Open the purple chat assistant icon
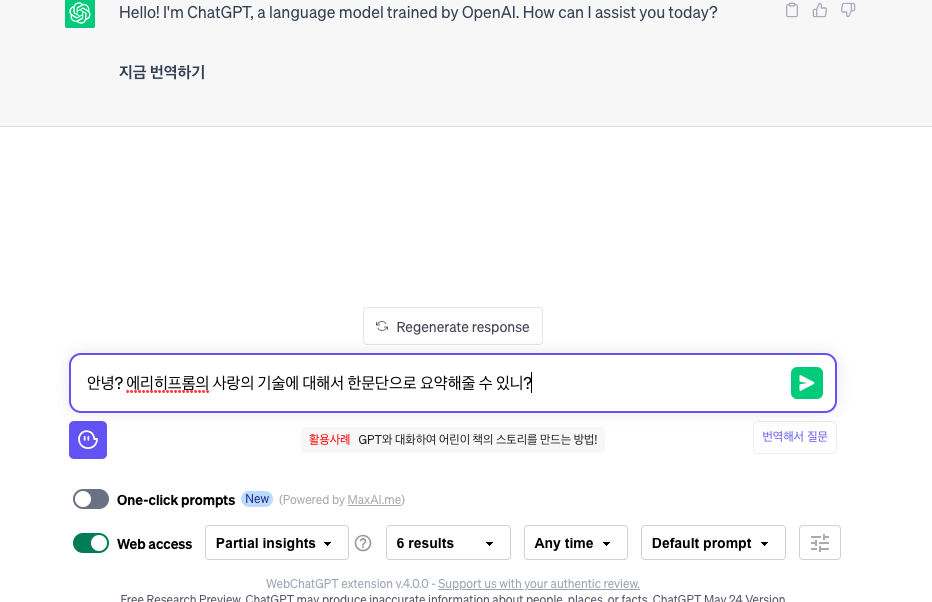932x602 pixels. pyautogui.click(x=88, y=440)
